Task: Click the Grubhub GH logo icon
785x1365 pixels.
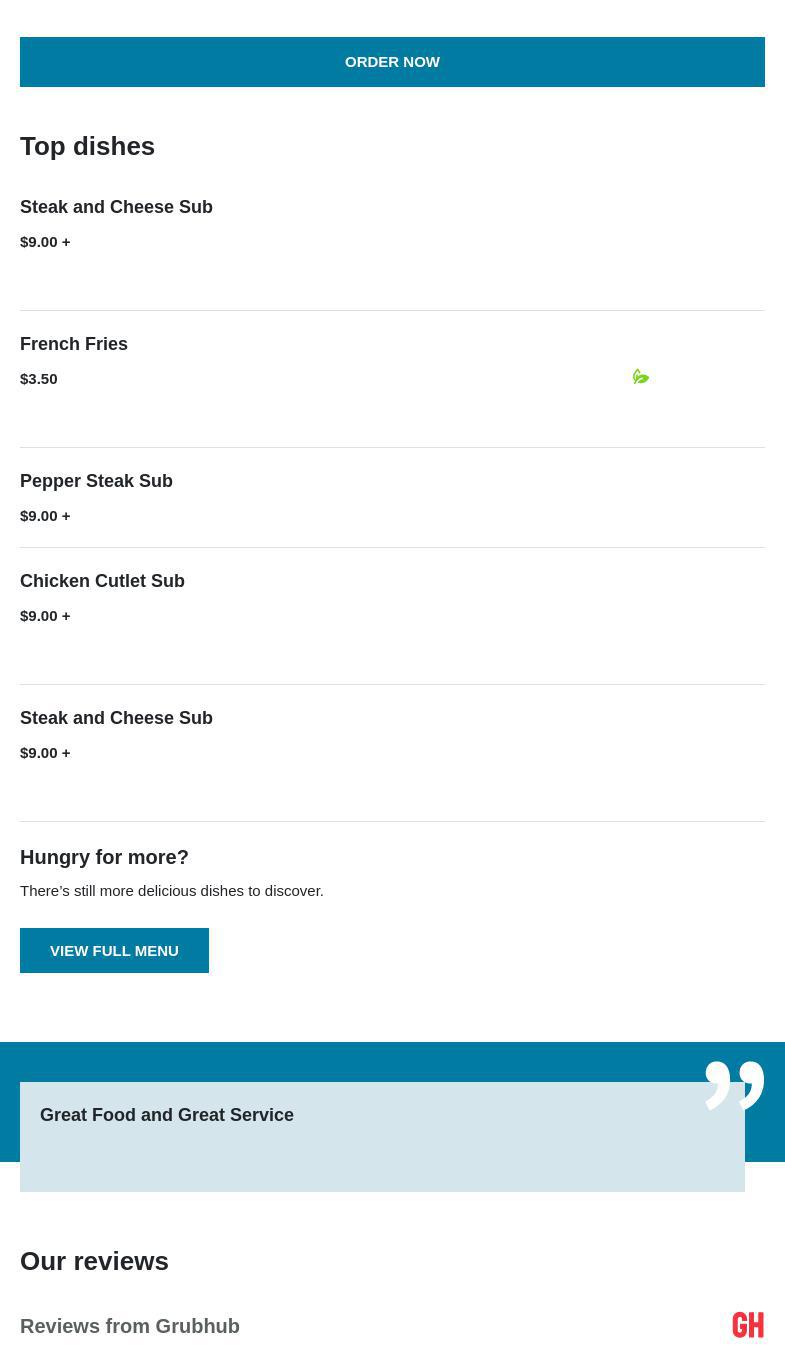Action: [748, 1325]
